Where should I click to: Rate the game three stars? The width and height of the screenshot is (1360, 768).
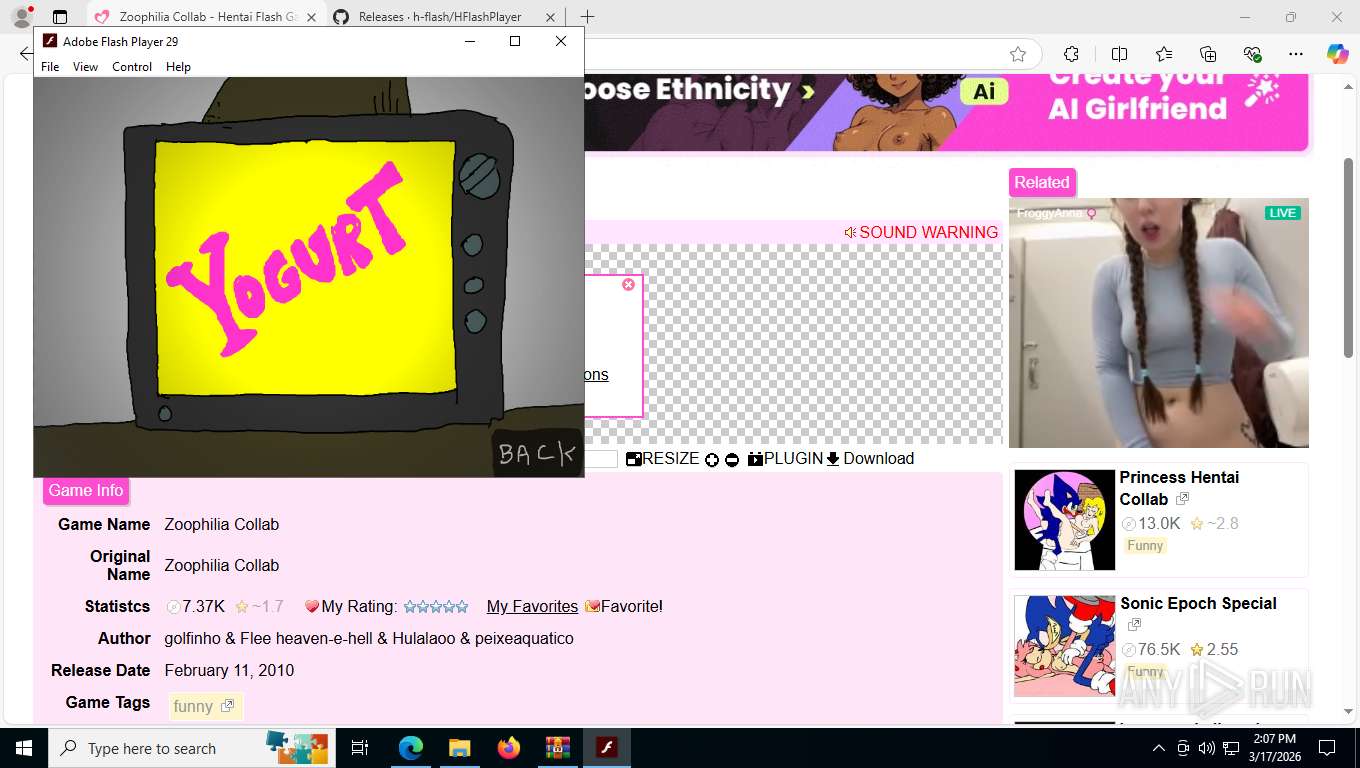(436, 606)
